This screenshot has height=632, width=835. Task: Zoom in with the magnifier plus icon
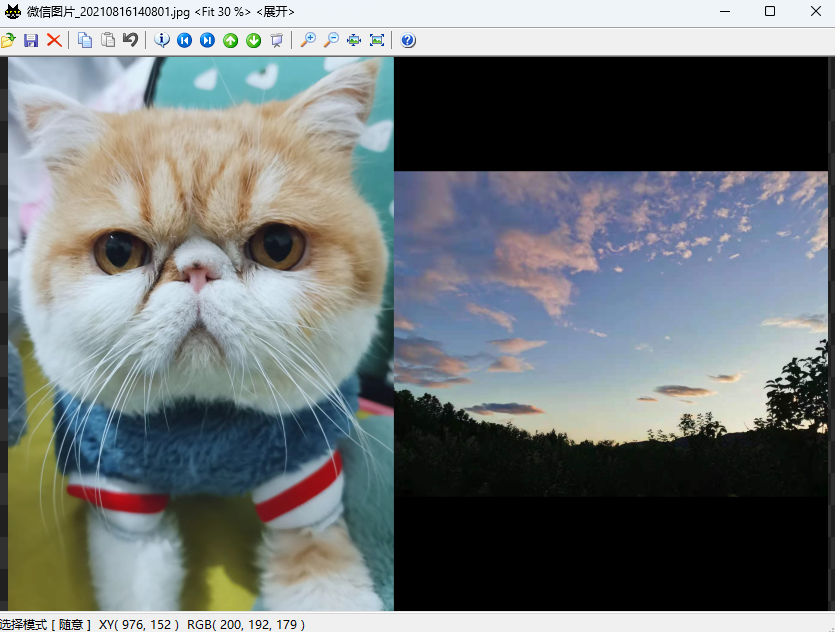308,40
